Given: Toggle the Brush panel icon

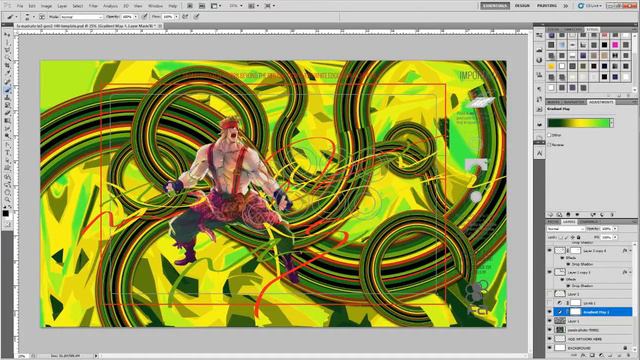Looking at the screenshot, I should pos(42,17).
